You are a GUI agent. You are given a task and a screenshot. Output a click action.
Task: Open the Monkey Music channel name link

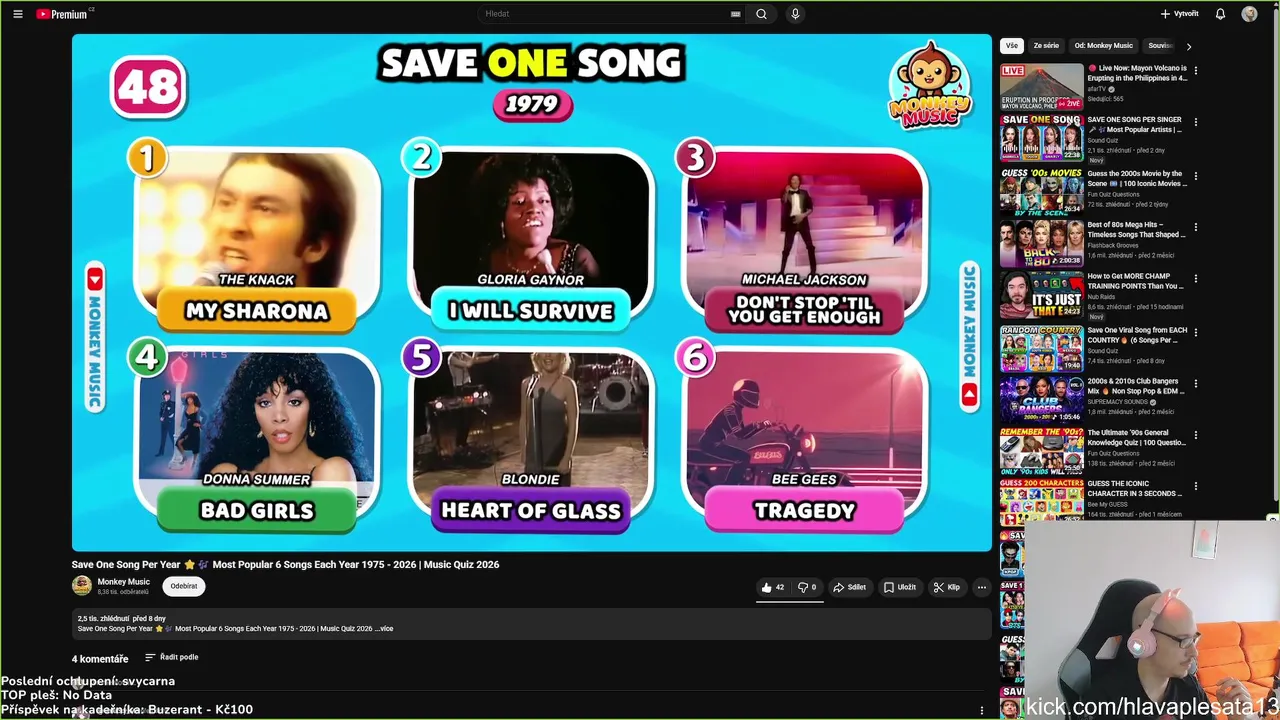[x=123, y=582]
